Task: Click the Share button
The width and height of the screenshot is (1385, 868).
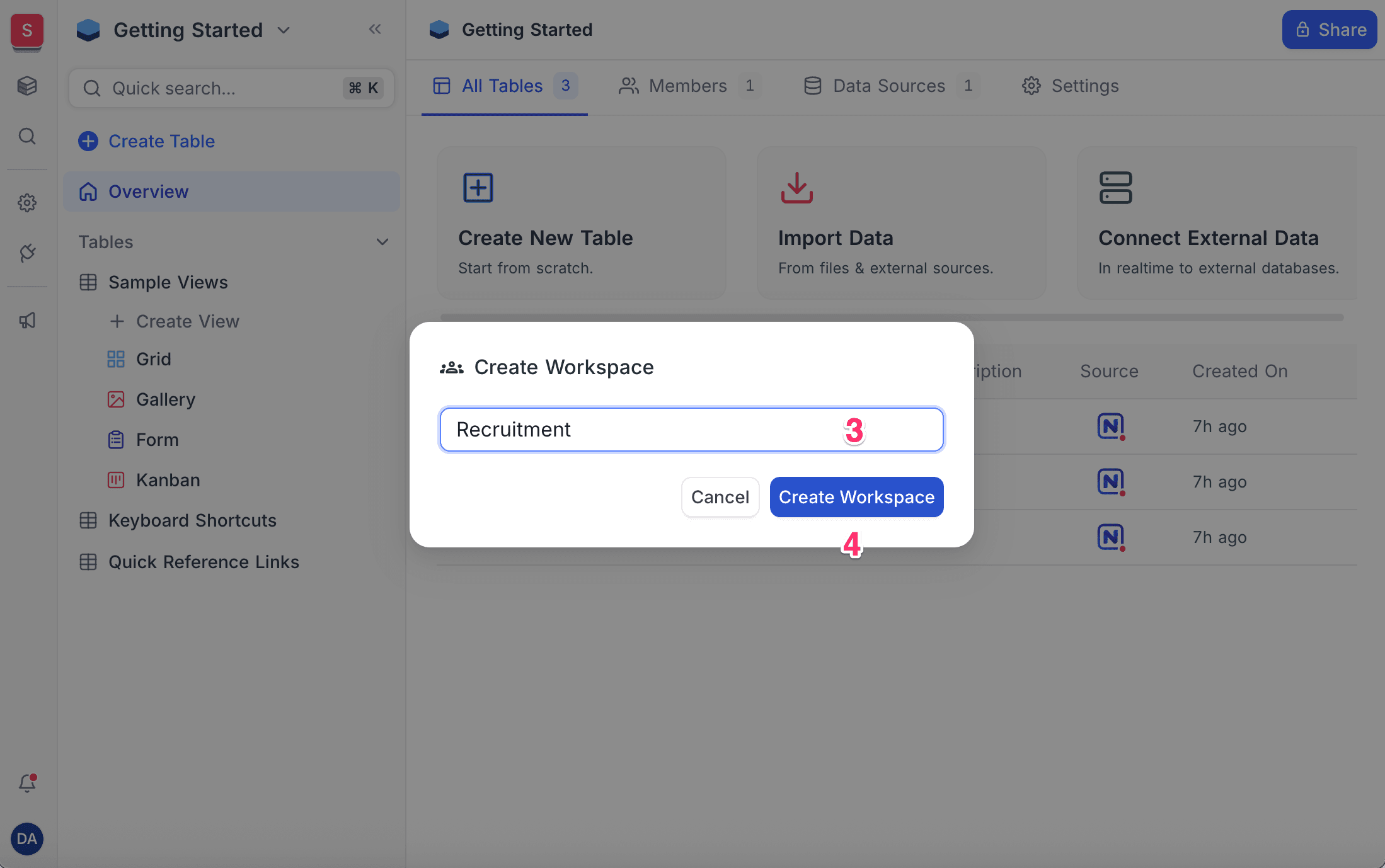Action: [1330, 30]
